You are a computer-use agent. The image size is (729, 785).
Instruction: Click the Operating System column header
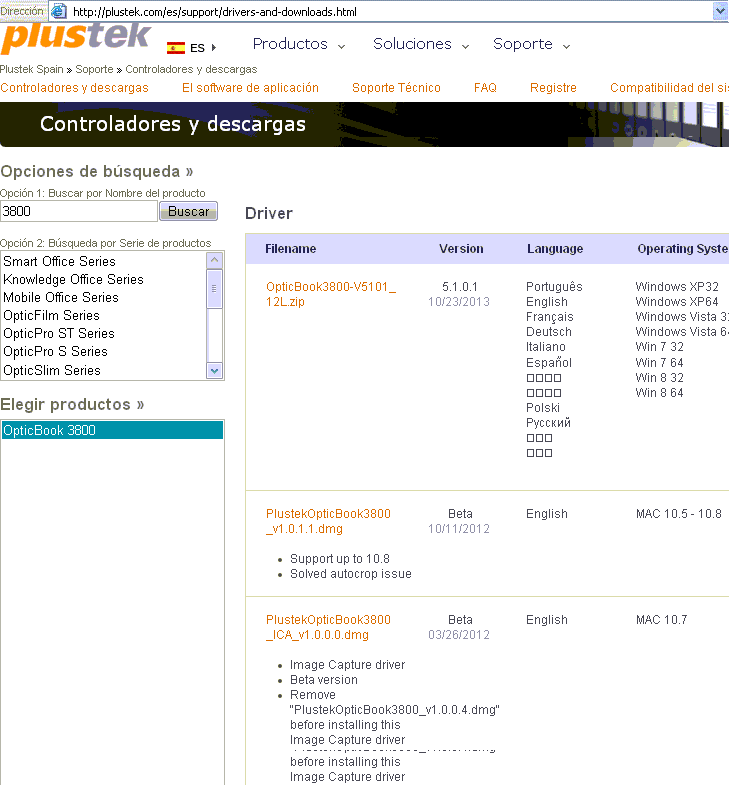683,249
